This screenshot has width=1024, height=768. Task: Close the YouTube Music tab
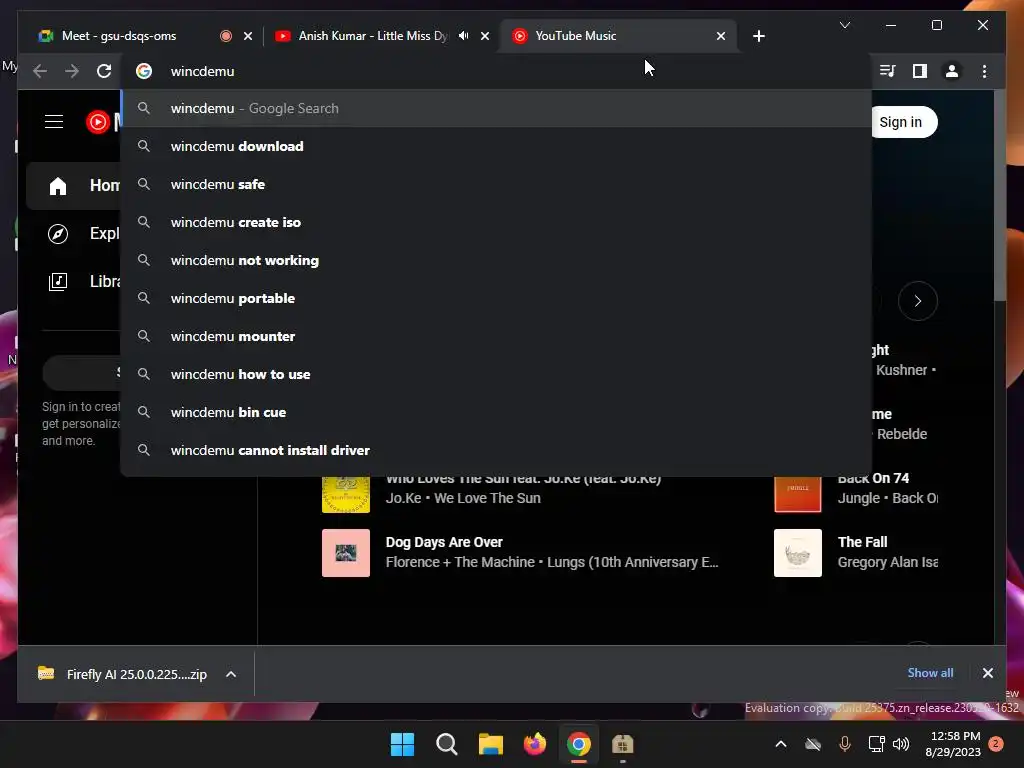(720, 36)
